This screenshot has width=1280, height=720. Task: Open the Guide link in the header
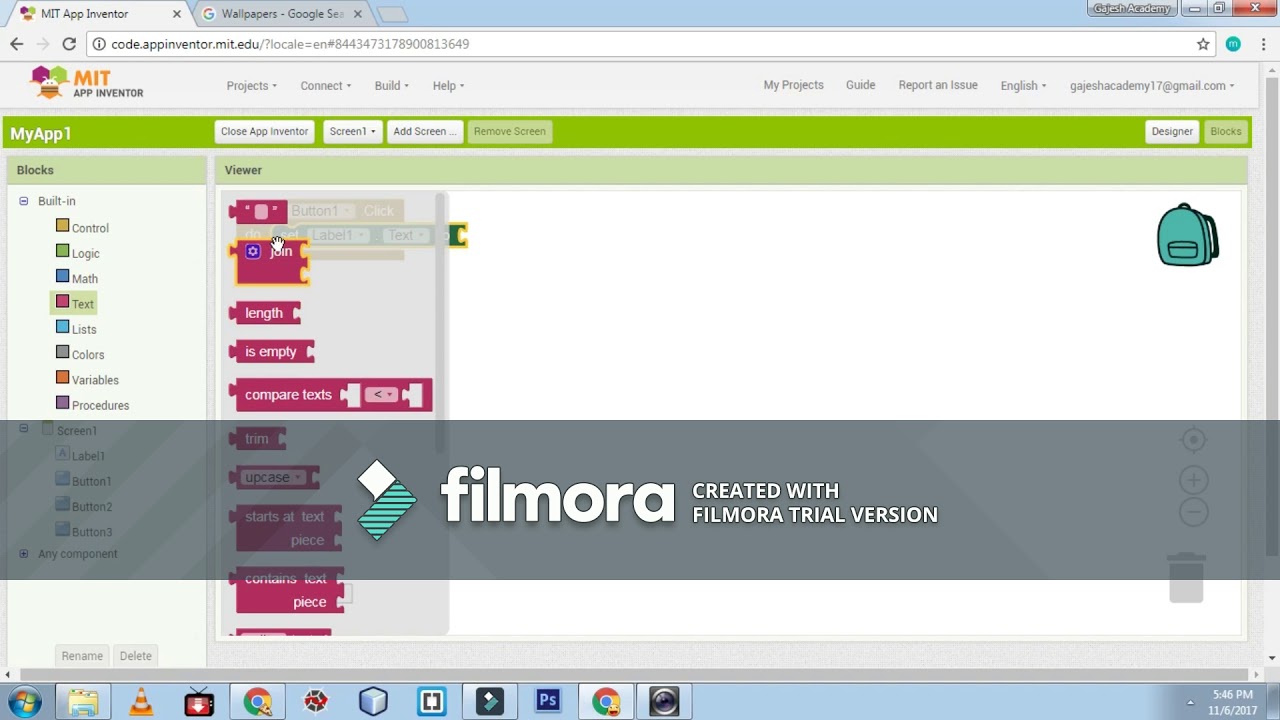[861, 85]
